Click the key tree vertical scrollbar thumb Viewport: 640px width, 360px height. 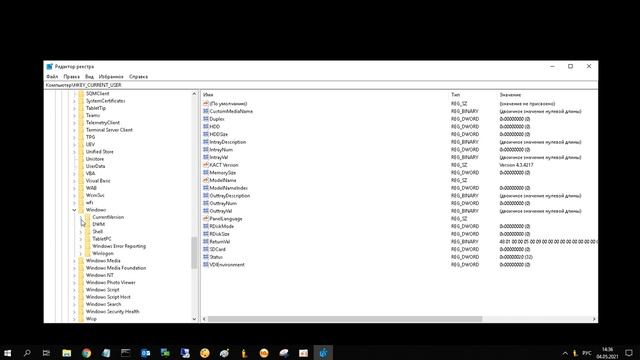[194, 253]
